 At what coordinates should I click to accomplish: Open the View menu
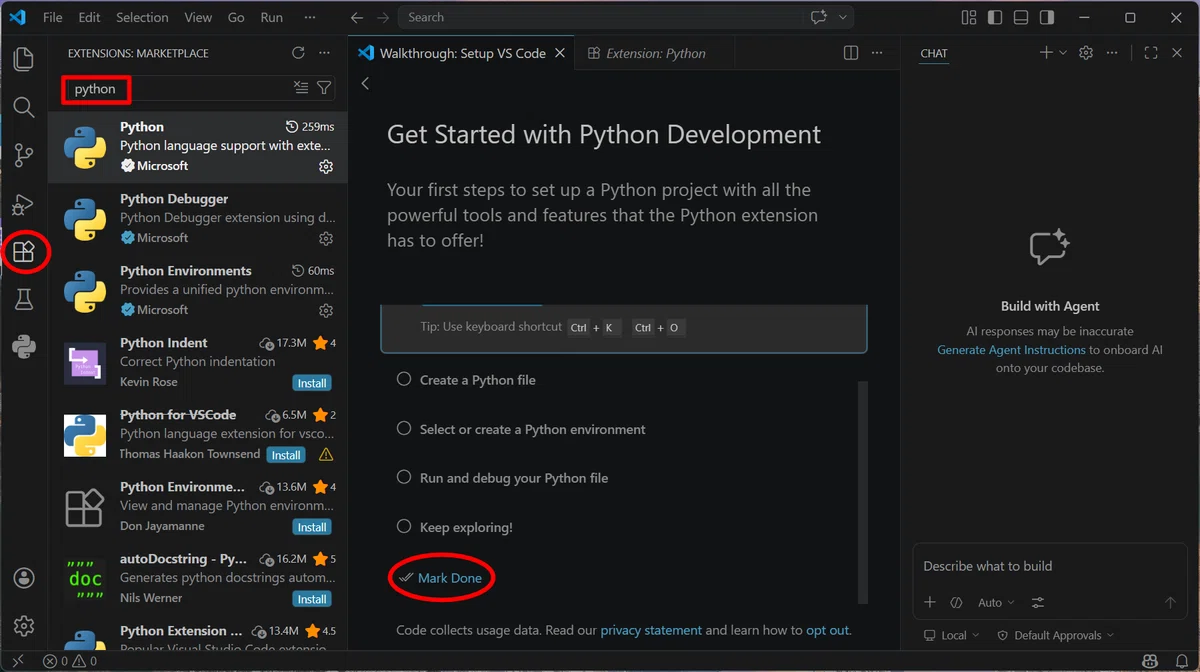[198, 17]
